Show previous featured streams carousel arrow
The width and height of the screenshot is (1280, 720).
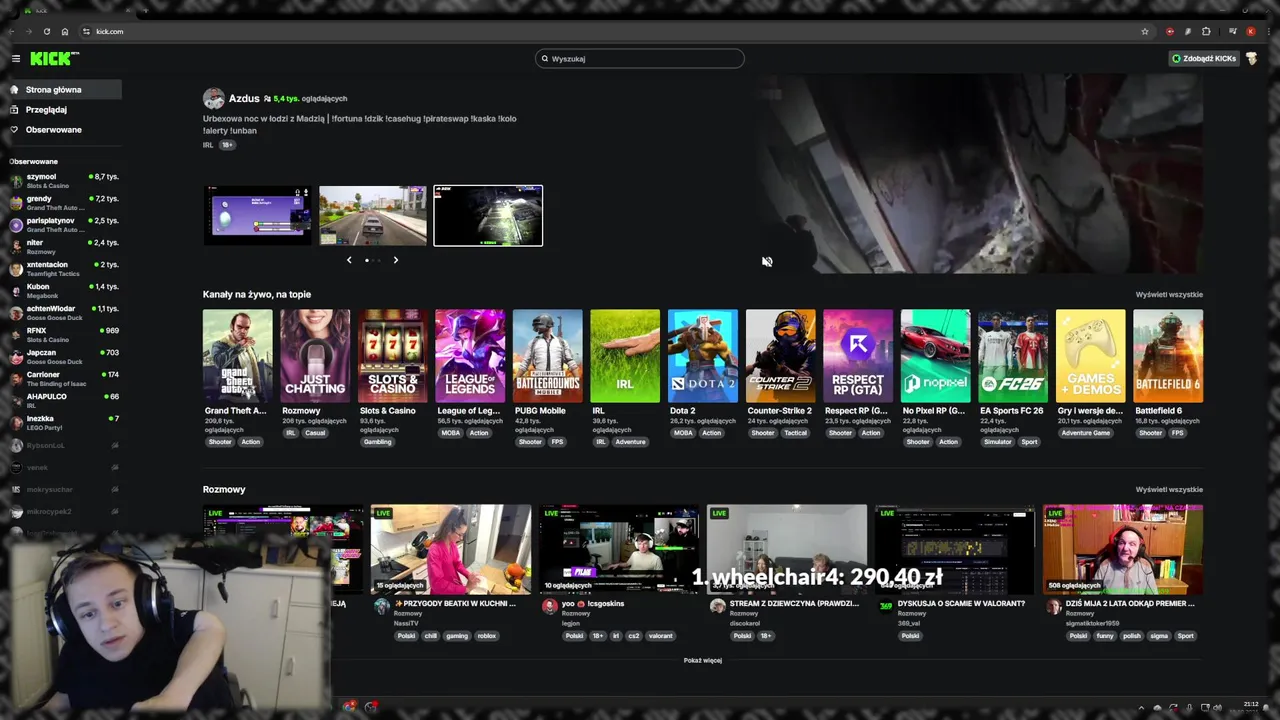coord(349,260)
